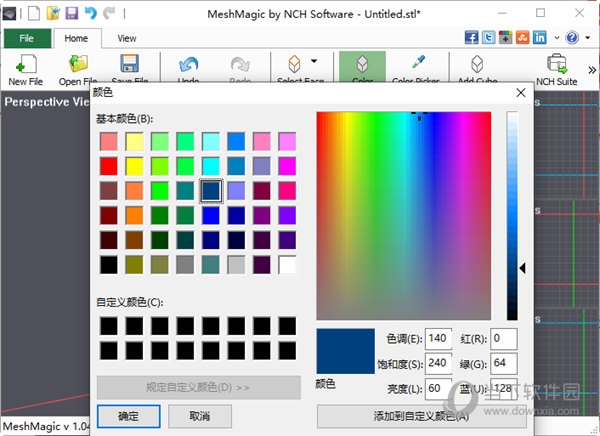Click the luminance slider arrow marker
The width and height of the screenshot is (600, 436).
pos(522,268)
